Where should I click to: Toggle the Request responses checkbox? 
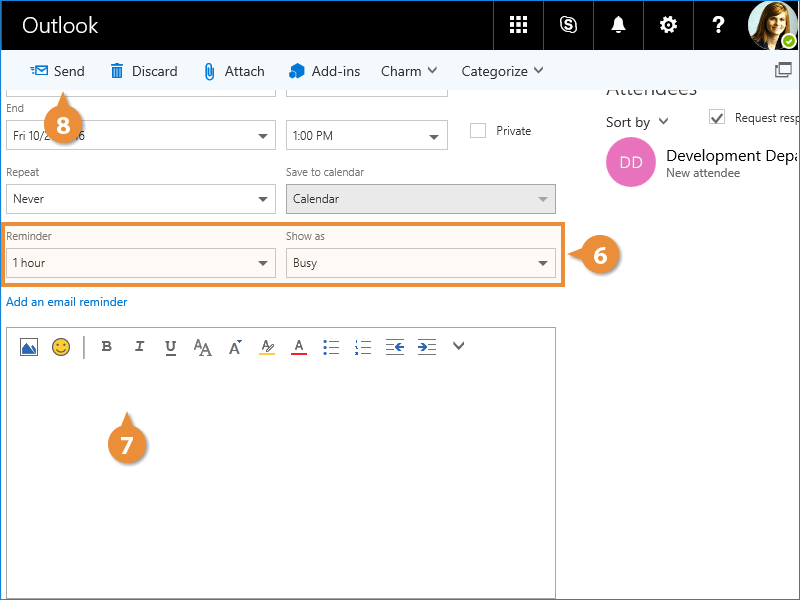pos(717,118)
